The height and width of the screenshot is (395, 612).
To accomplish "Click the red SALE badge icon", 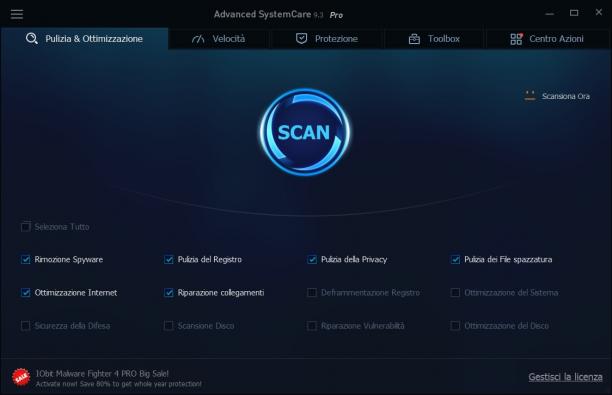I will 21,377.
